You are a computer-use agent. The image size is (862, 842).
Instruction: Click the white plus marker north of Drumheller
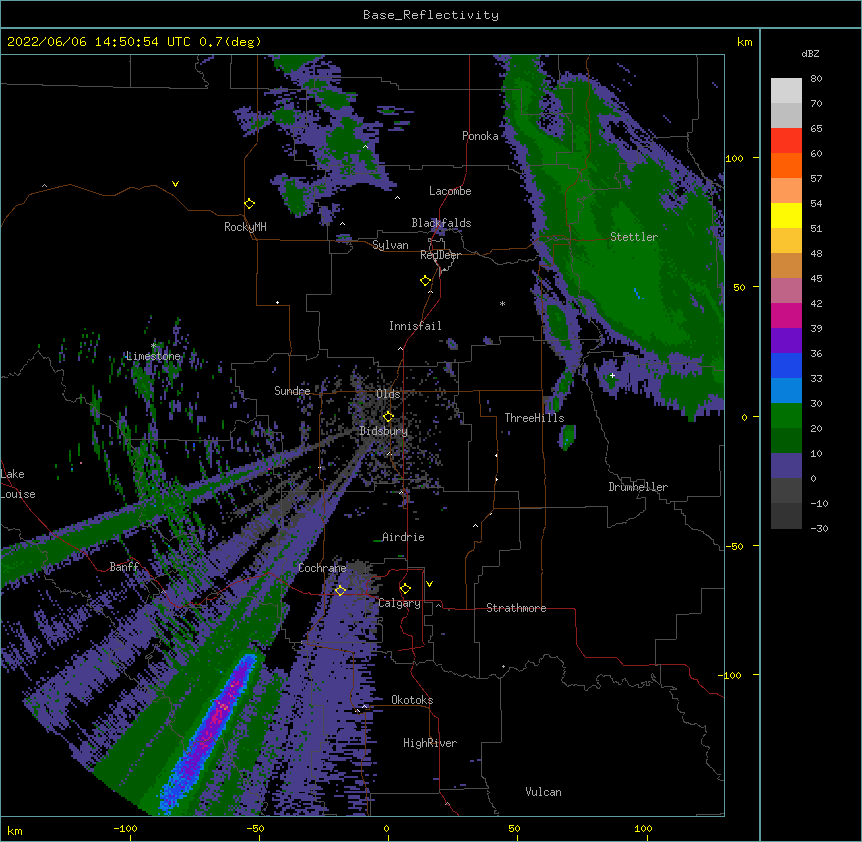pos(612,375)
